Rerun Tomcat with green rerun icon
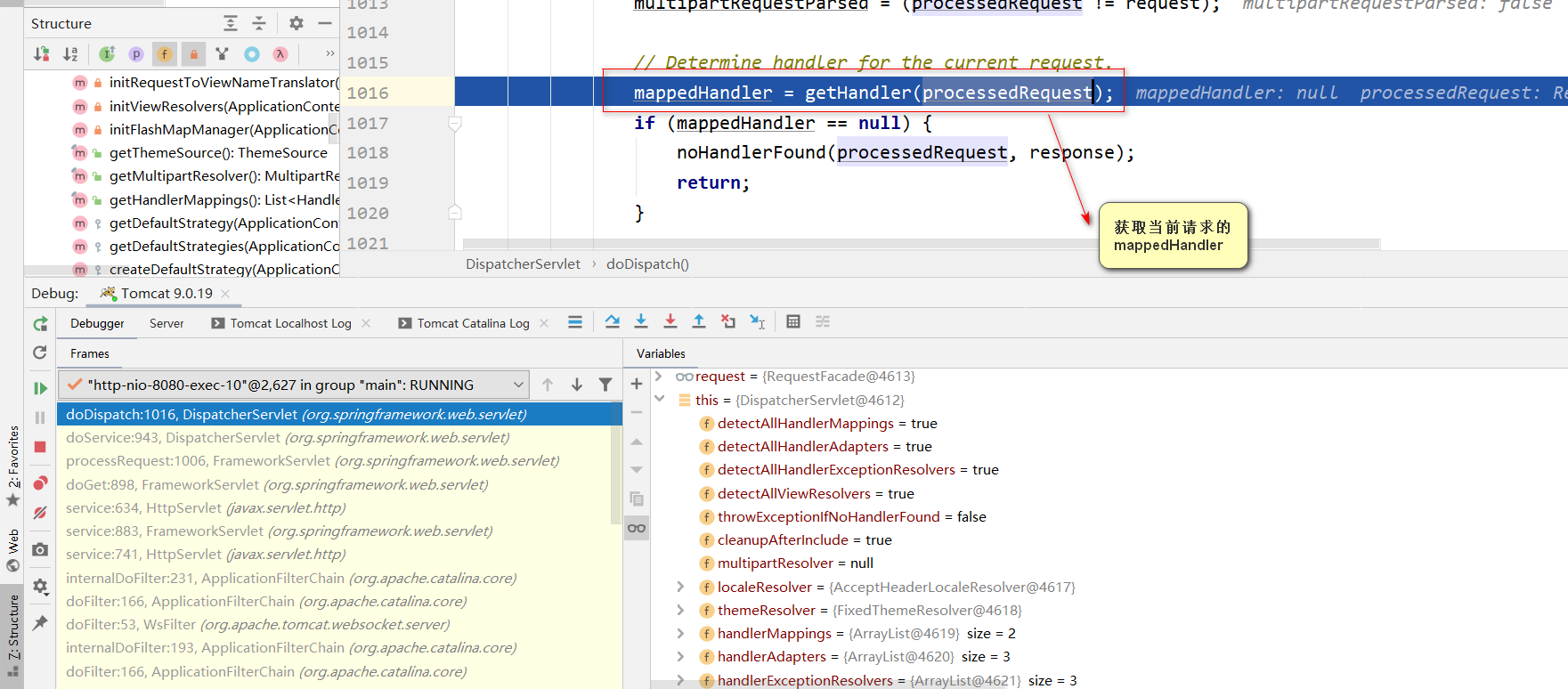This screenshot has height=689, width=1568. (x=40, y=324)
